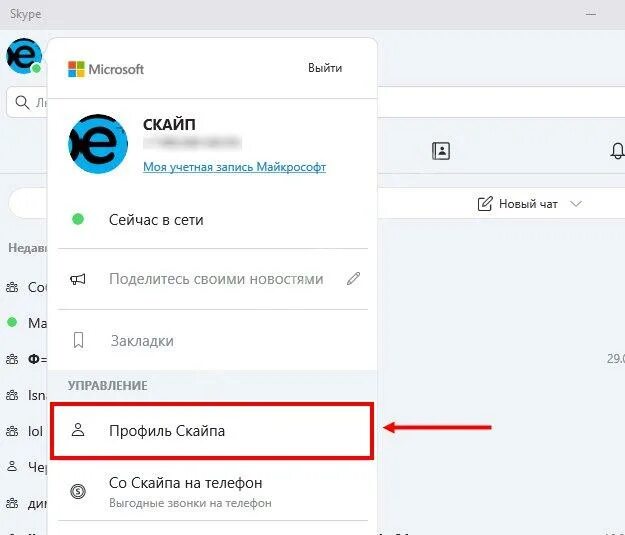Click the bookmark icon beside Закладки
The image size is (625, 535).
click(x=79, y=340)
